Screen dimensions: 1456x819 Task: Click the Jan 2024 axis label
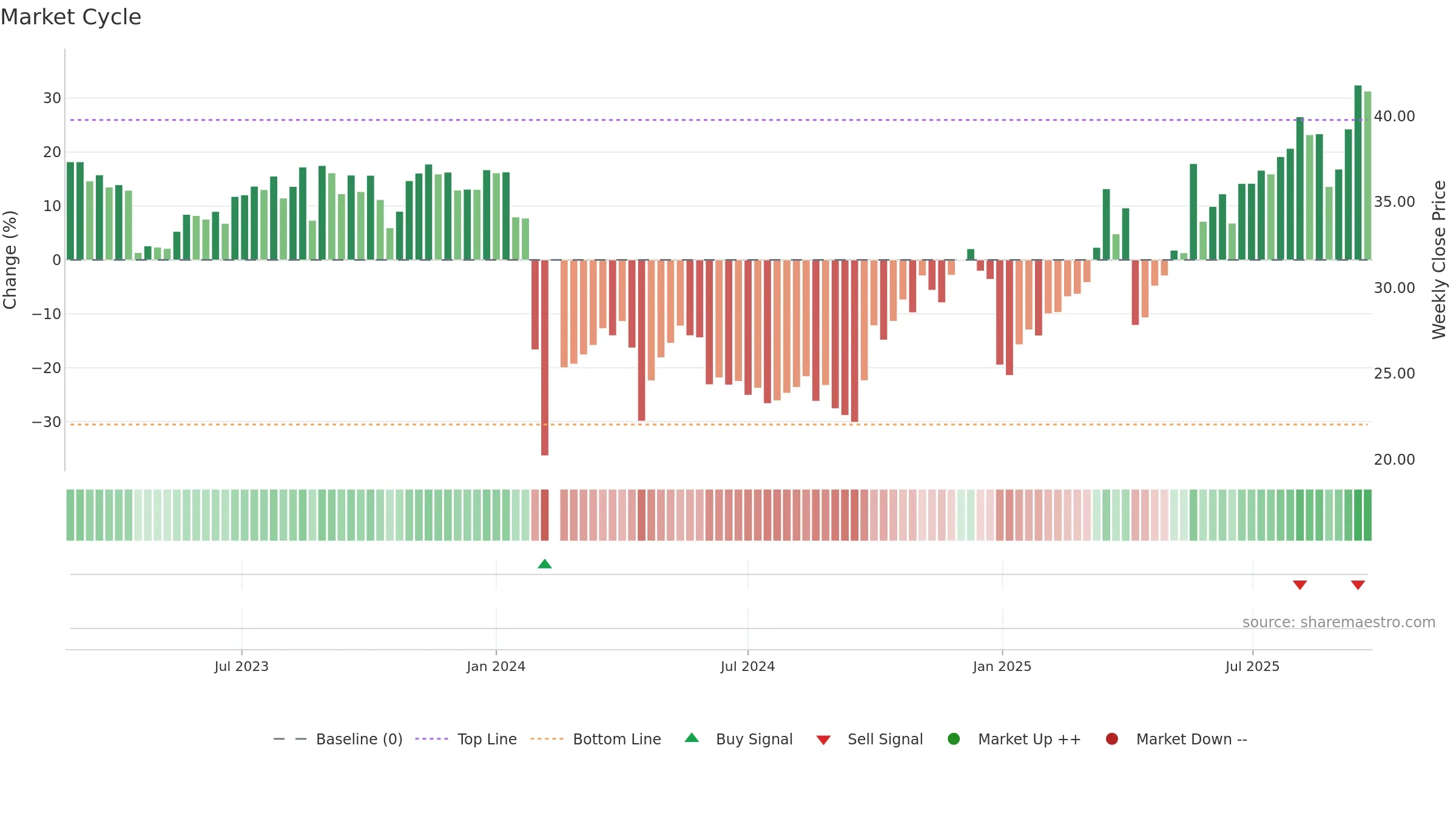coord(496,667)
